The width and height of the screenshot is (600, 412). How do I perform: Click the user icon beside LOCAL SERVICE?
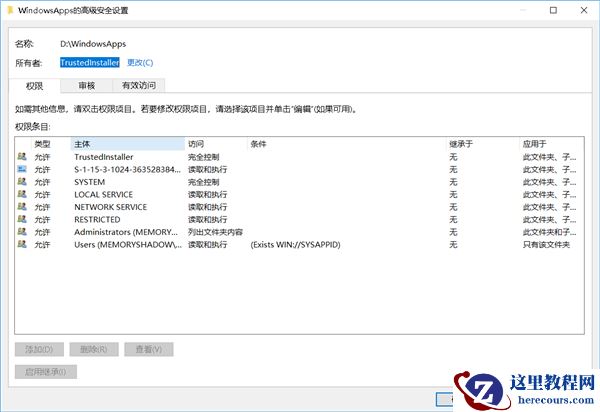coord(22,194)
